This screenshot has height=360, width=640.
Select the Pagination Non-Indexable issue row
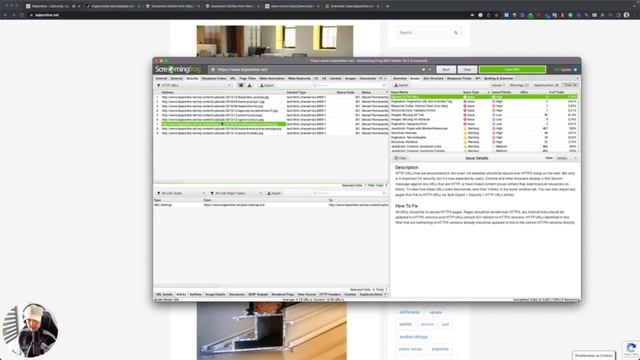[x=484, y=138]
